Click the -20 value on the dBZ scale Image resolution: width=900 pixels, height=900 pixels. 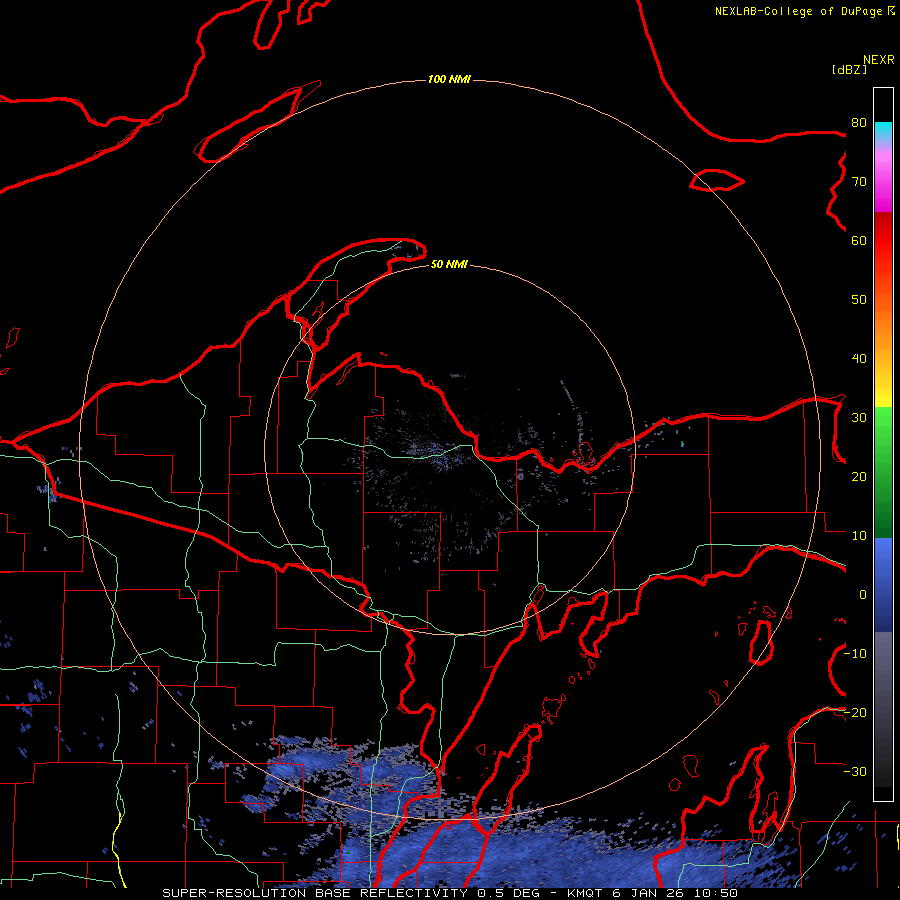point(856,713)
